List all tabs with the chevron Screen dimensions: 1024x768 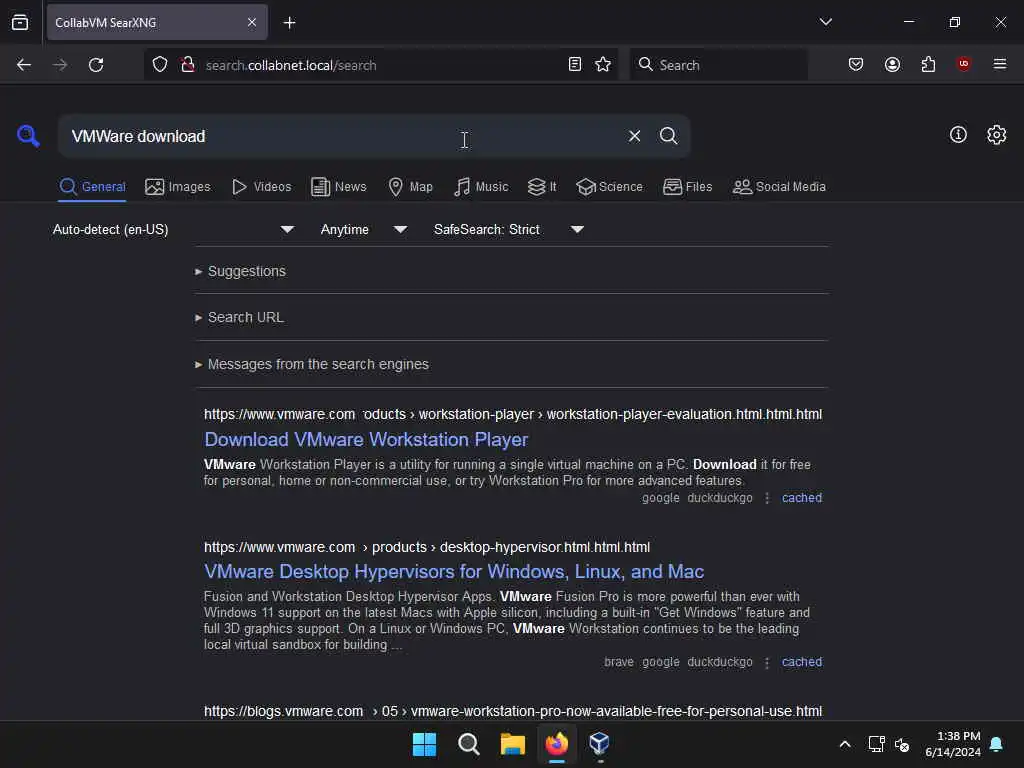click(x=825, y=22)
